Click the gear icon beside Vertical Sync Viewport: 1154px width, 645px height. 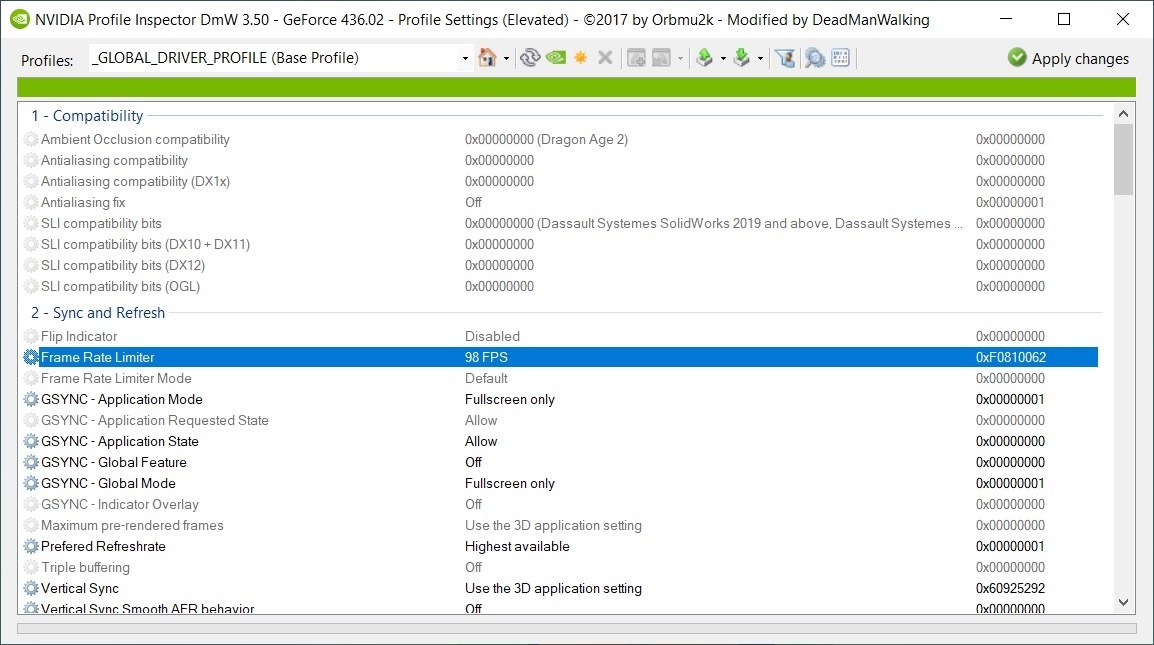[x=31, y=588]
